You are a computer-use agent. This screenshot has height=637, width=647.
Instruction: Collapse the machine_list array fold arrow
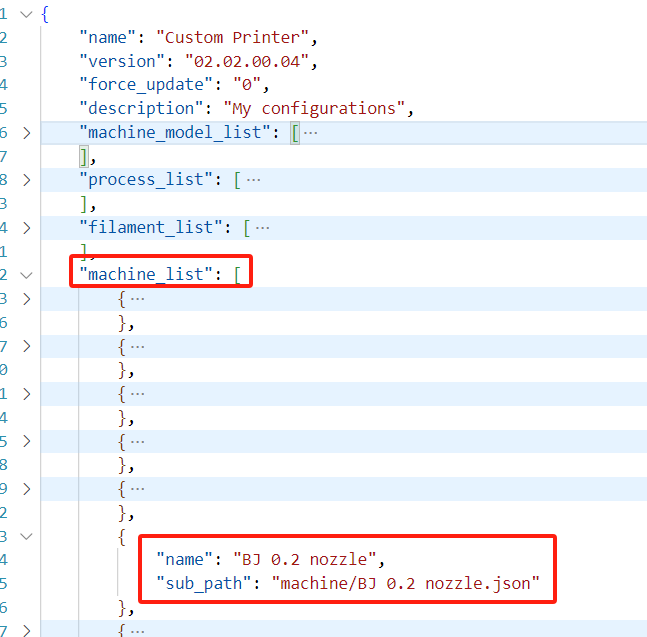[x=26, y=274]
